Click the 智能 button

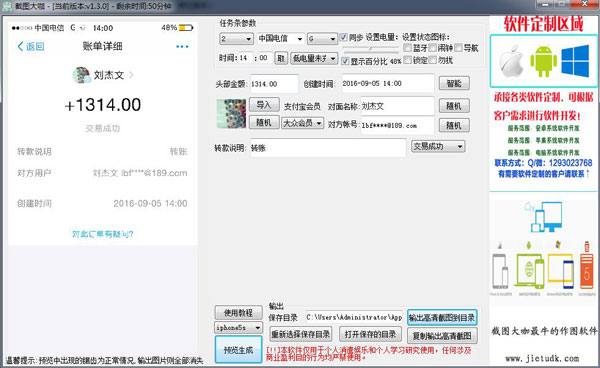point(454,83)
